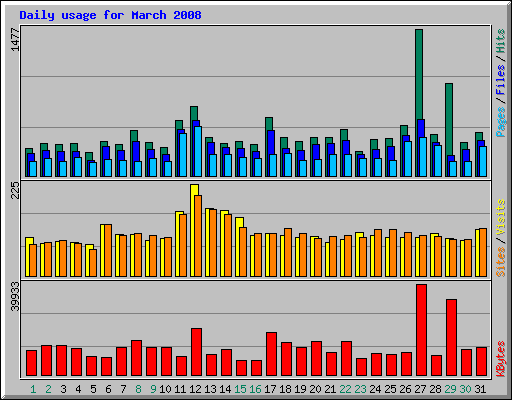Image resolution: width=512 pixels, height=400 pixels.
Task: Click the red KBytes legend label
Action: pyautogui.click(x=501, y=359)
